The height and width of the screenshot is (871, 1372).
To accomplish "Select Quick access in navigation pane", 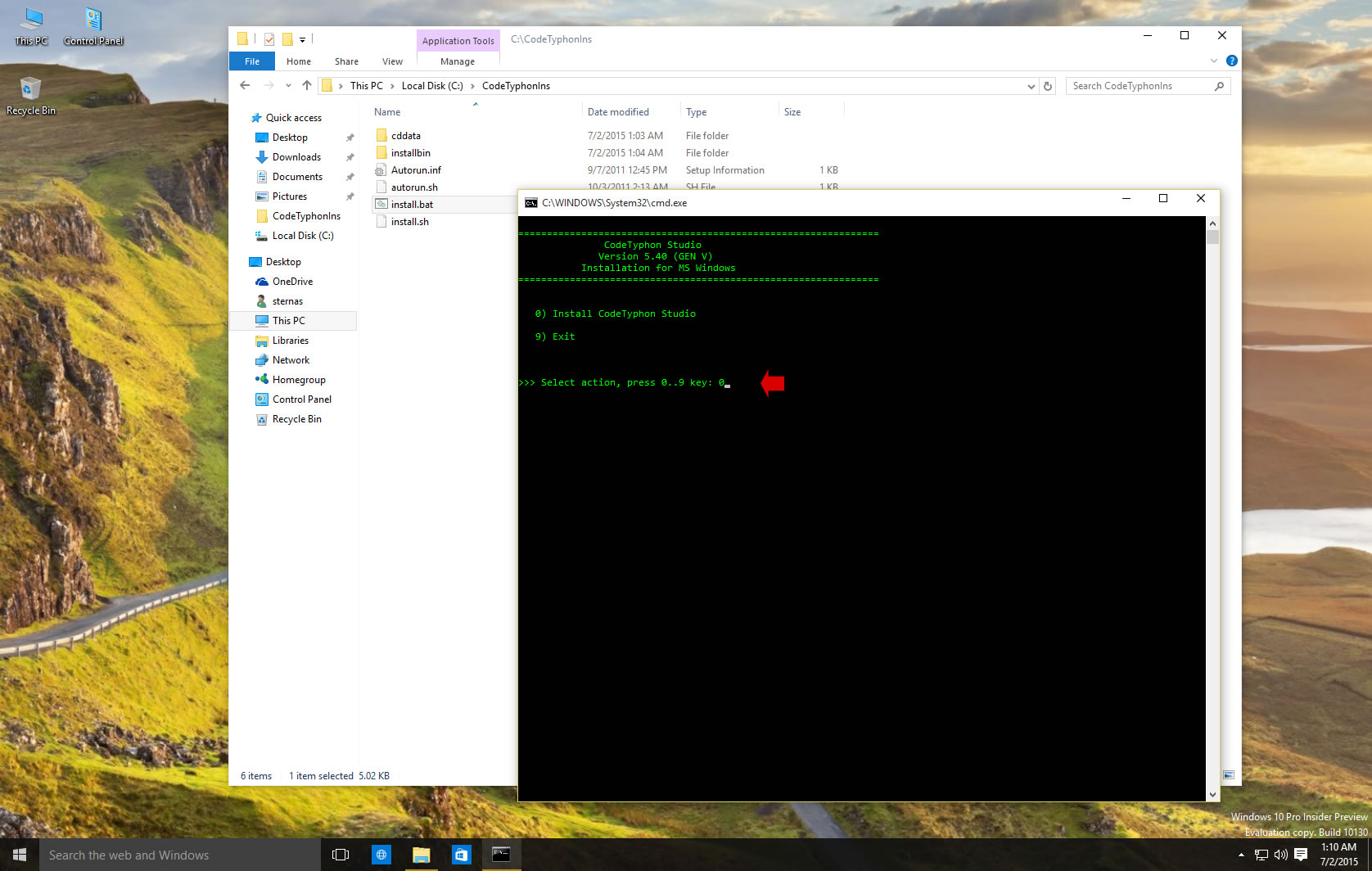I will pos(293,118).
